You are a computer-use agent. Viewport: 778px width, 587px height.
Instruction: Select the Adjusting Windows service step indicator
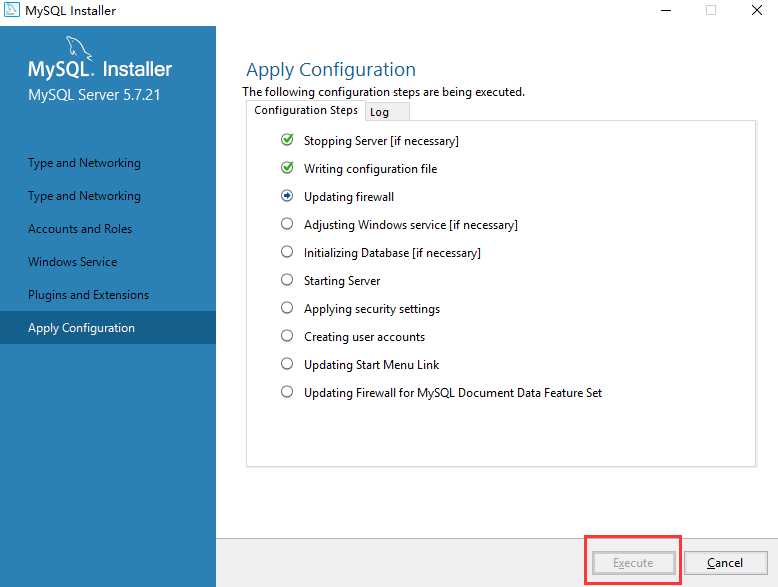pyautogui.click(x=287, y=224)
